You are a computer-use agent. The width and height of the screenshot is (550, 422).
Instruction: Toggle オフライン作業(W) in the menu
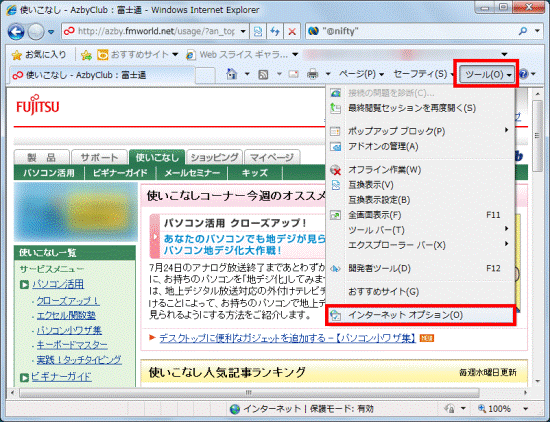tap(420, 170)
